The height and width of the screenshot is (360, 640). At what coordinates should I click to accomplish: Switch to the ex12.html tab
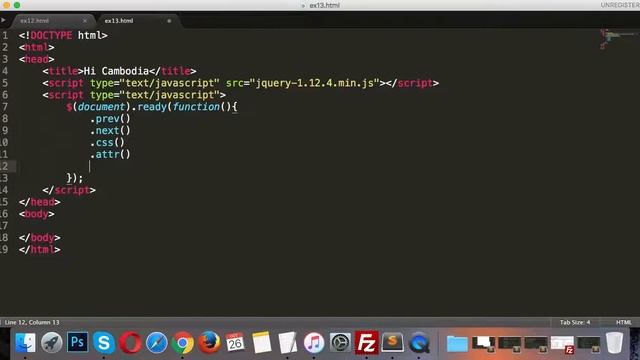(35, 21)
